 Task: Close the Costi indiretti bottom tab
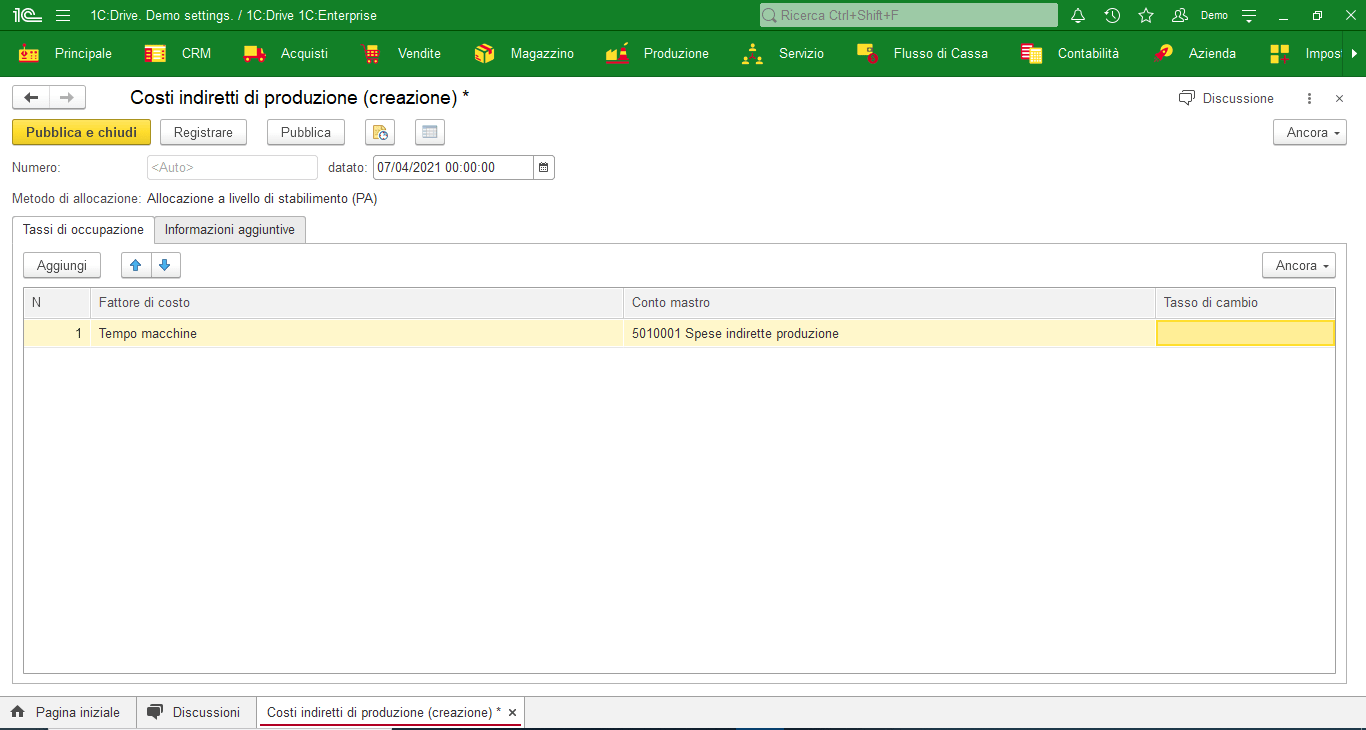[x=512, y=712]
